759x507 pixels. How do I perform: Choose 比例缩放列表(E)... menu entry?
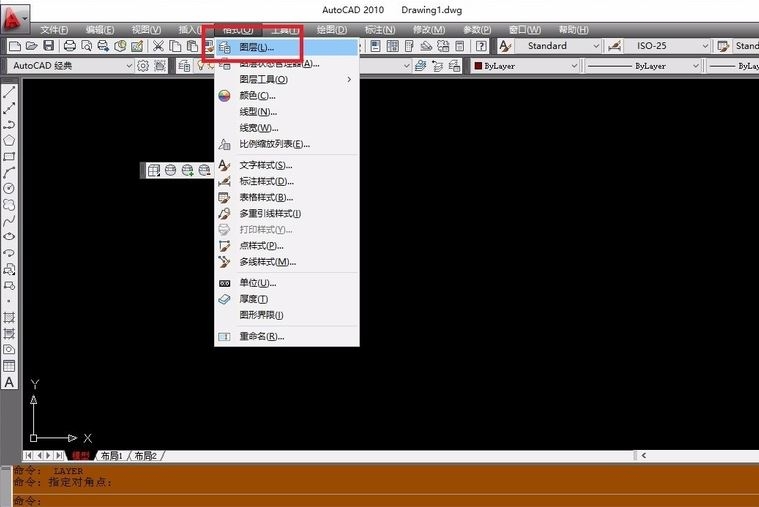(287, 144)
